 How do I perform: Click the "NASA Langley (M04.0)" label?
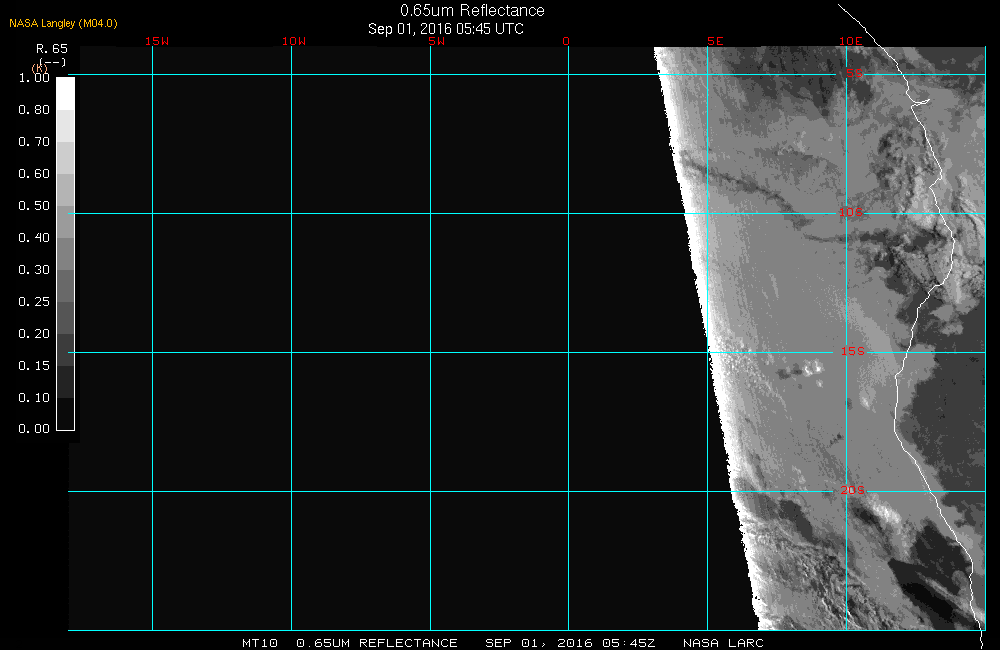[x=63, y=24]
